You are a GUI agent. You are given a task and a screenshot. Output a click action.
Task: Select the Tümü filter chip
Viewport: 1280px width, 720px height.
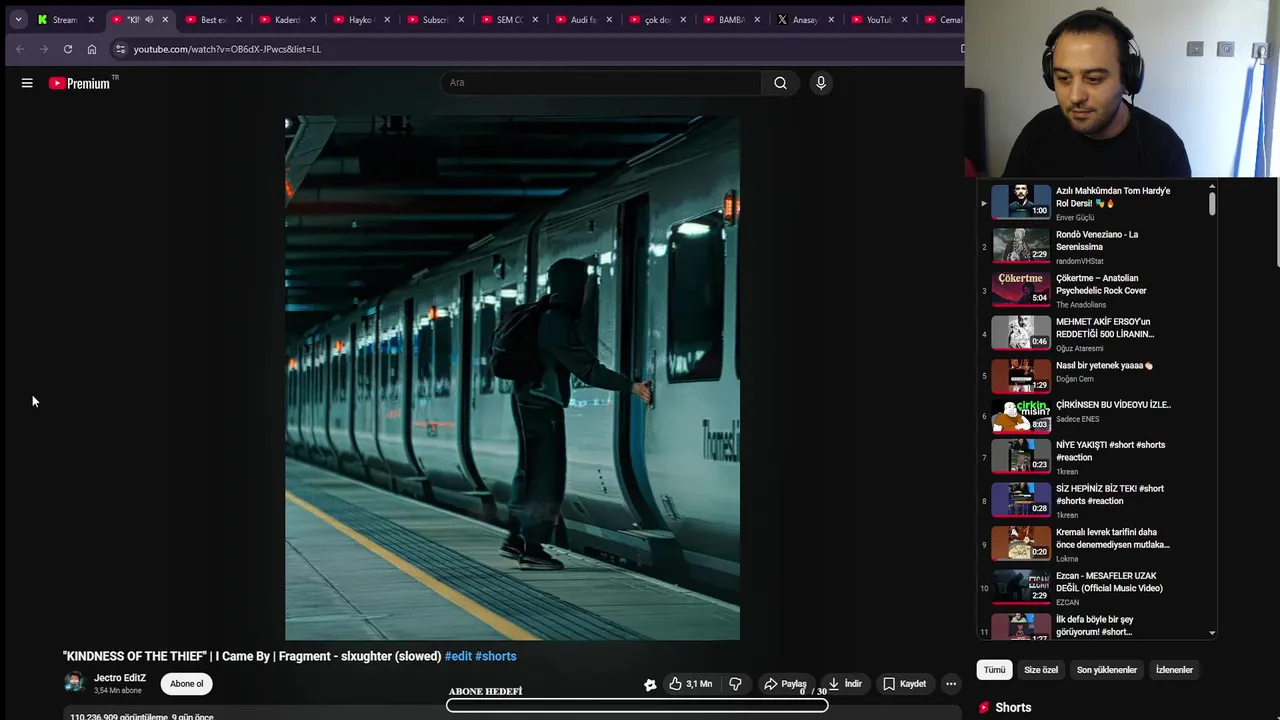[994, 670]
